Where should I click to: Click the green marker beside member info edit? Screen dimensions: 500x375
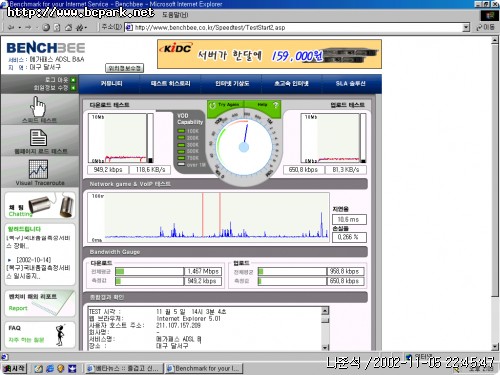[73, 88]
